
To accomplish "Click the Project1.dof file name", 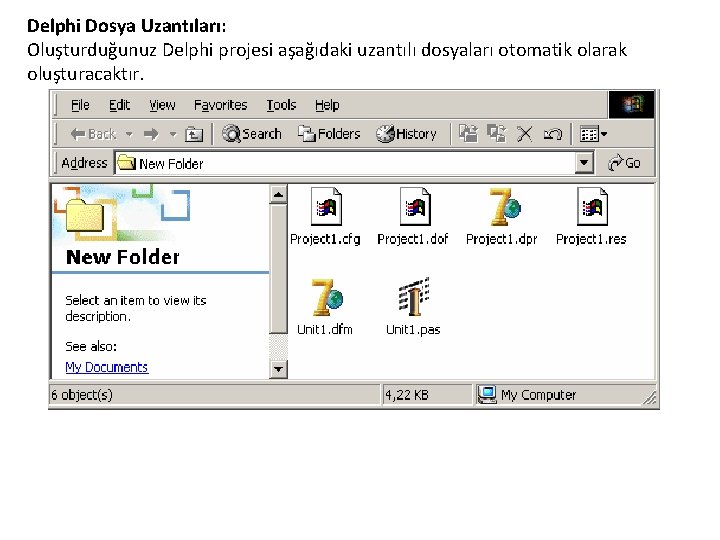I will 412,239.
